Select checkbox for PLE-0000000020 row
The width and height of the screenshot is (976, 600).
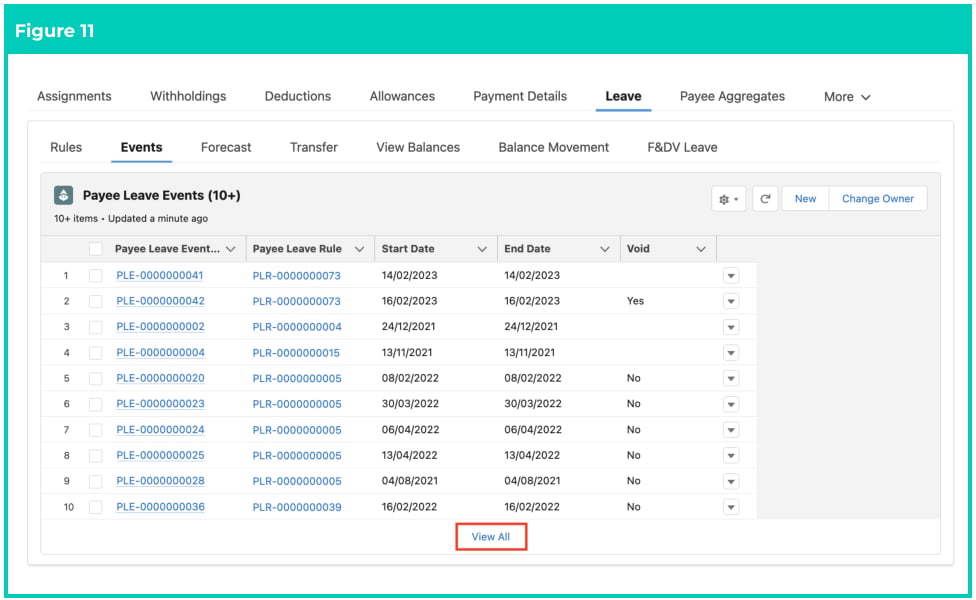[x=95, y=378]
